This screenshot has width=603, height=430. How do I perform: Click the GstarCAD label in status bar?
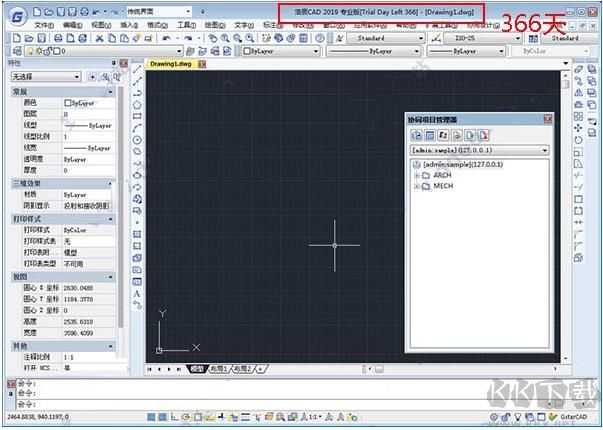pyautogui.click(x=574, y=417)
